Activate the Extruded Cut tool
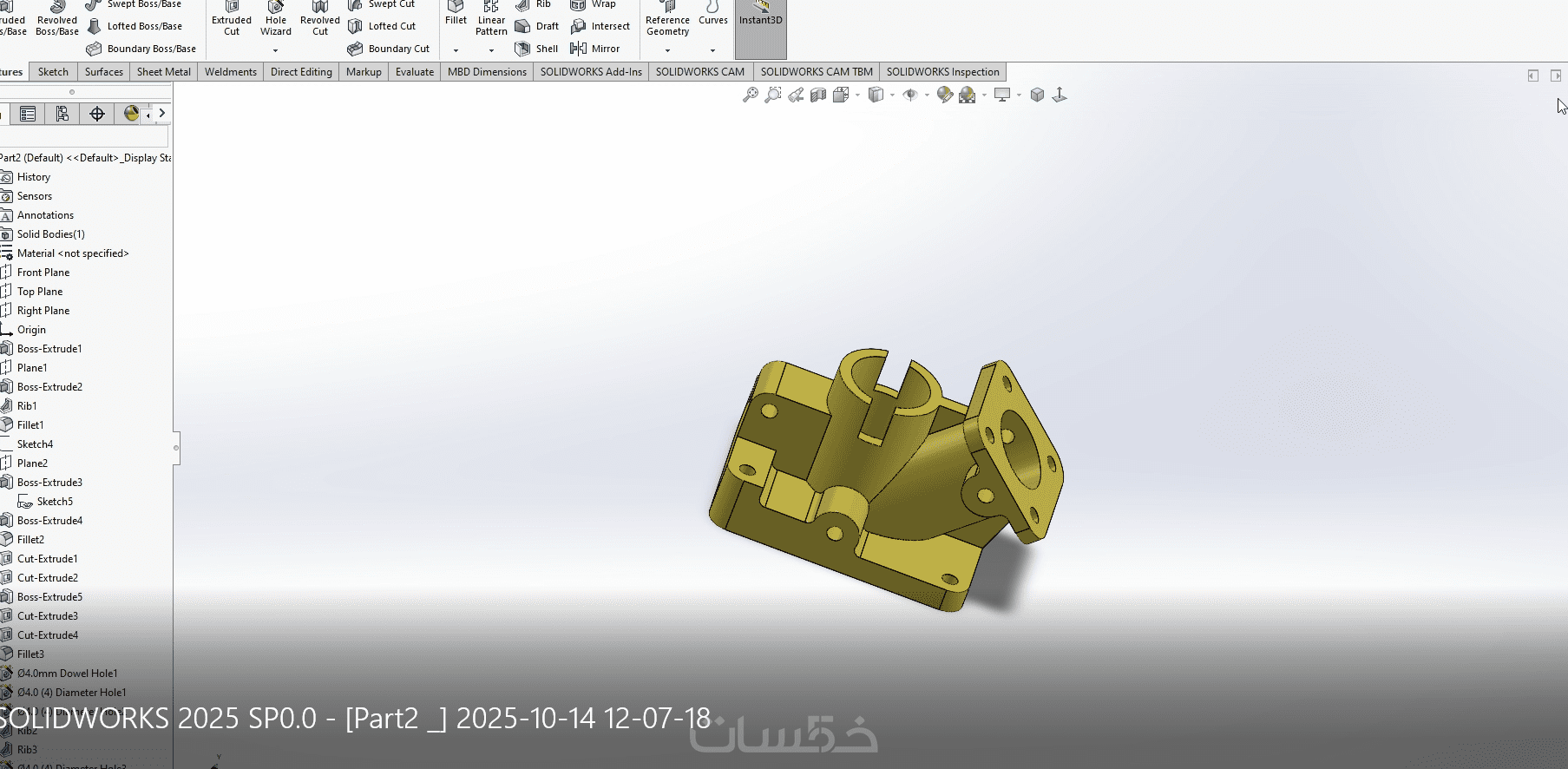 tap(232, 19)
